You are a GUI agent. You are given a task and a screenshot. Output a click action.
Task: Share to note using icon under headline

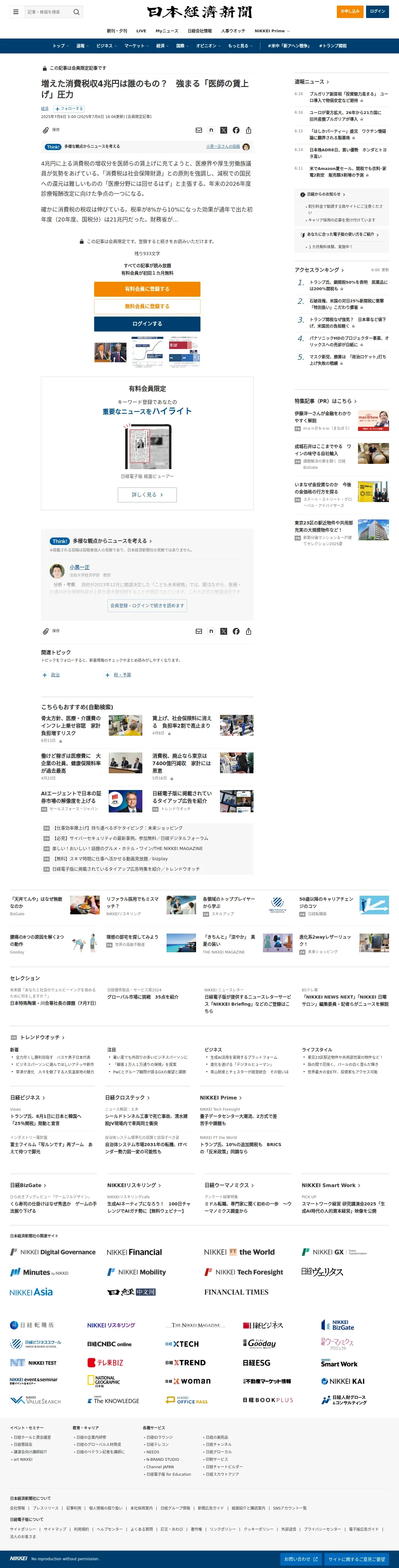point(211,130)
